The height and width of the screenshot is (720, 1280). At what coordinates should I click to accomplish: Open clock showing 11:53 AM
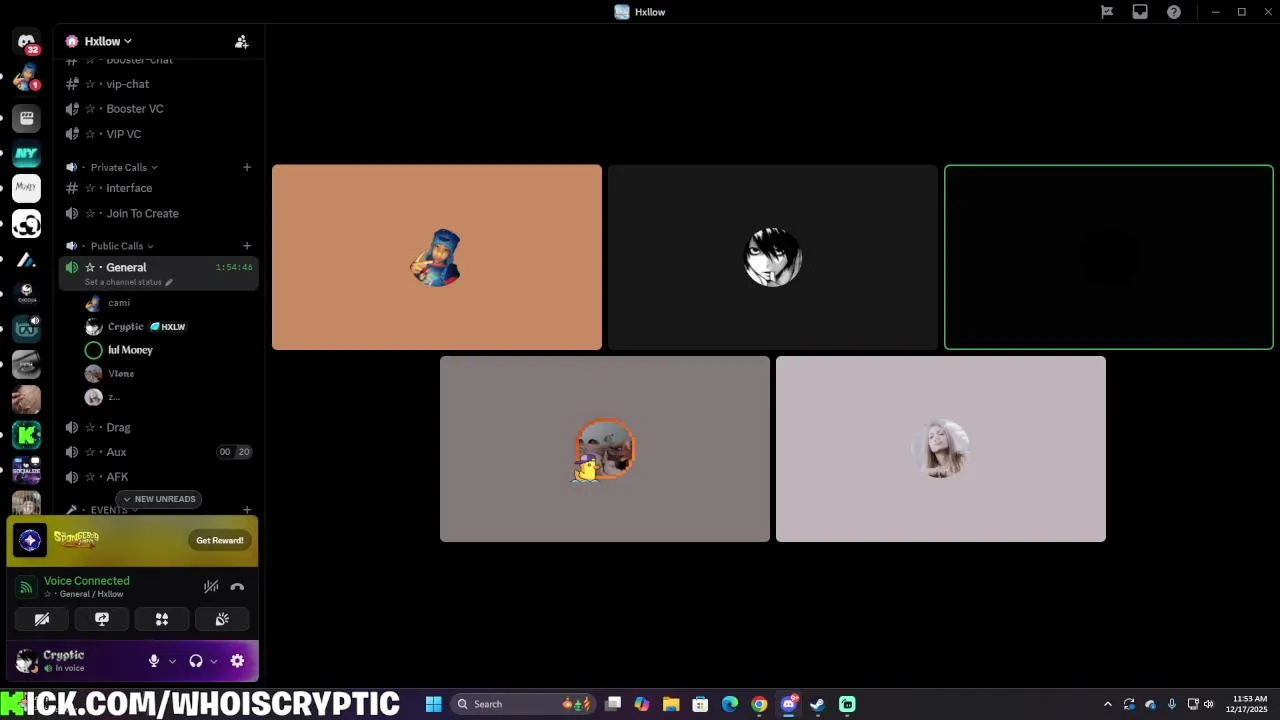click(1249, 704)
